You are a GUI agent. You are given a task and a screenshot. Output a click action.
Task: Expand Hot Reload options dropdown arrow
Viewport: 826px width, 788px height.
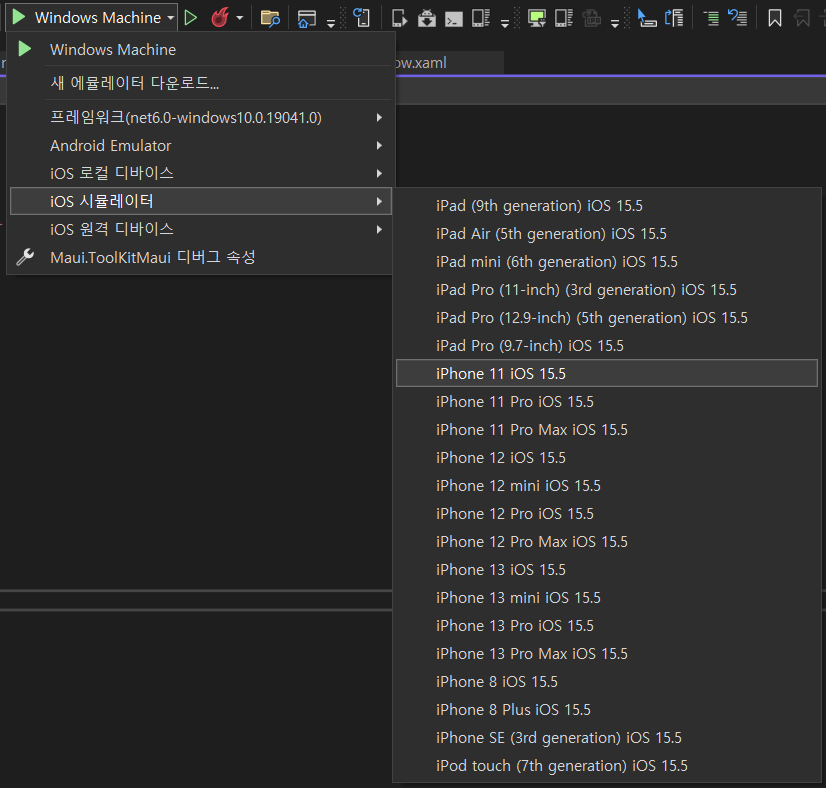tap(240, 18)
